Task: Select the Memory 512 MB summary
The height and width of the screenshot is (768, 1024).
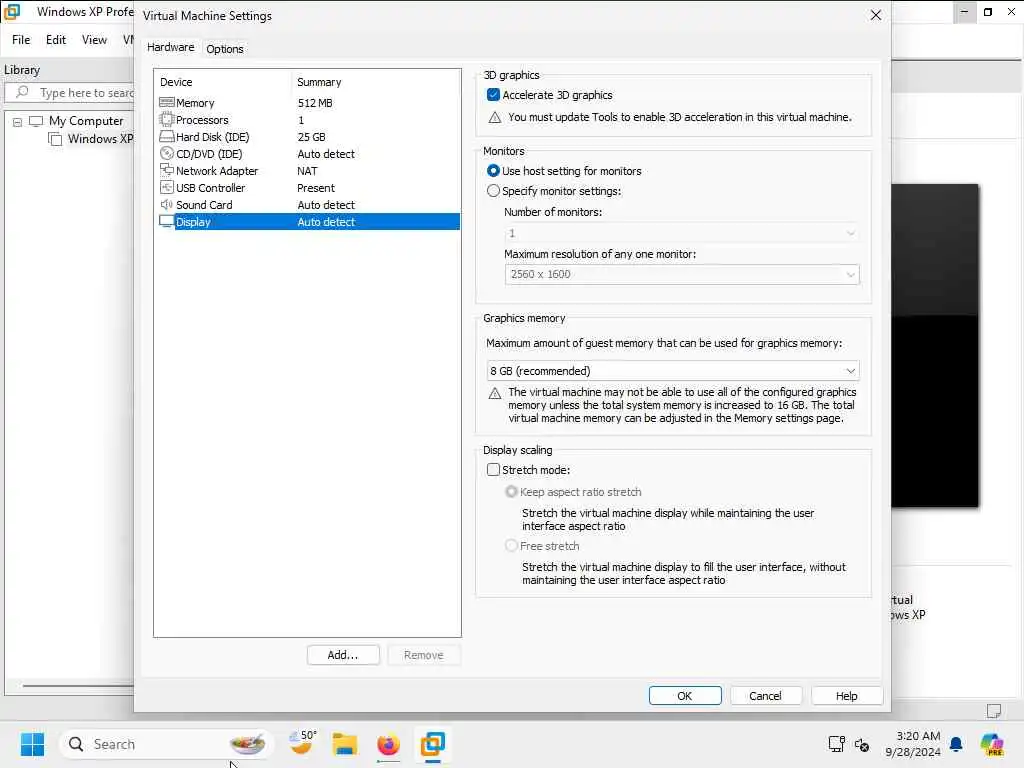Action: pyautogui.click(x=315, y=103)
